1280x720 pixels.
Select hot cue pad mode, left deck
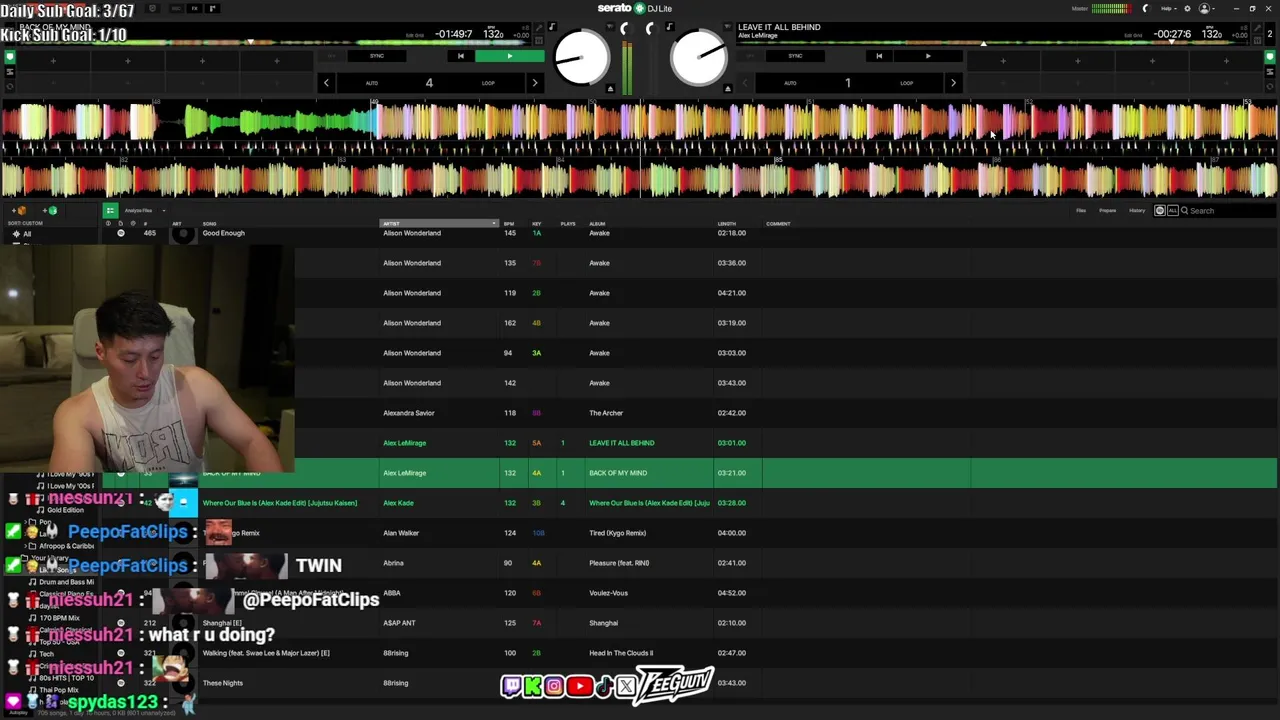point(10,57)
